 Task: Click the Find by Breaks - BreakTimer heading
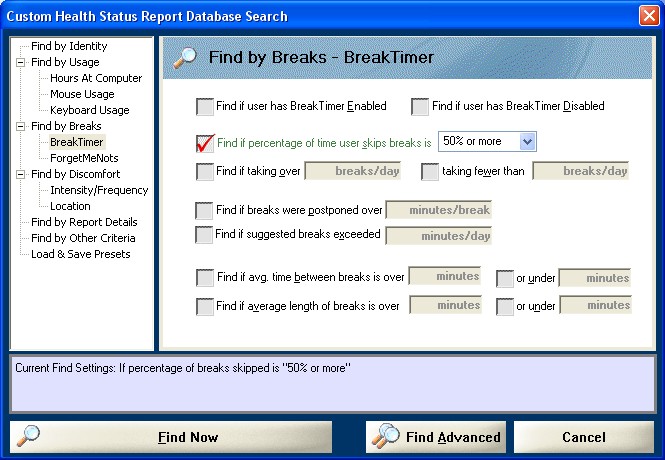321,58
